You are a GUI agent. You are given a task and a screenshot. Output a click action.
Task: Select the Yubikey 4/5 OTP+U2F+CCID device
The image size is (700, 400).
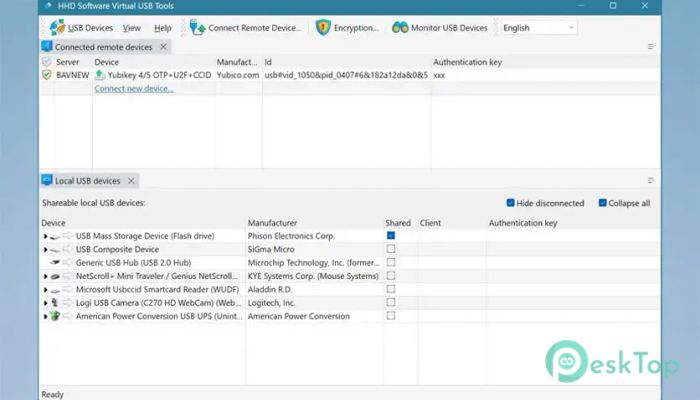click(159, 75)
